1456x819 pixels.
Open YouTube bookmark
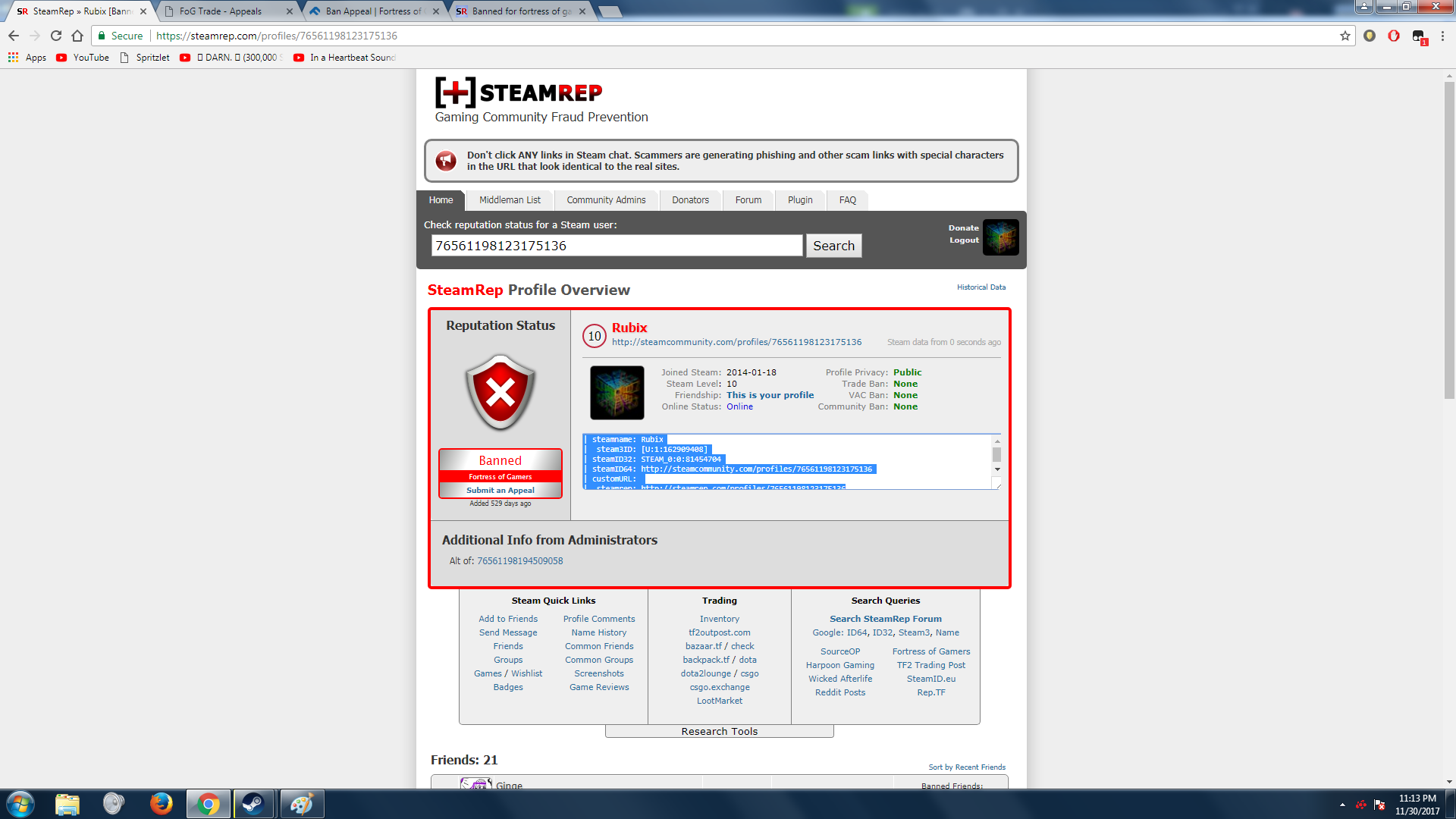coord(83,58)
